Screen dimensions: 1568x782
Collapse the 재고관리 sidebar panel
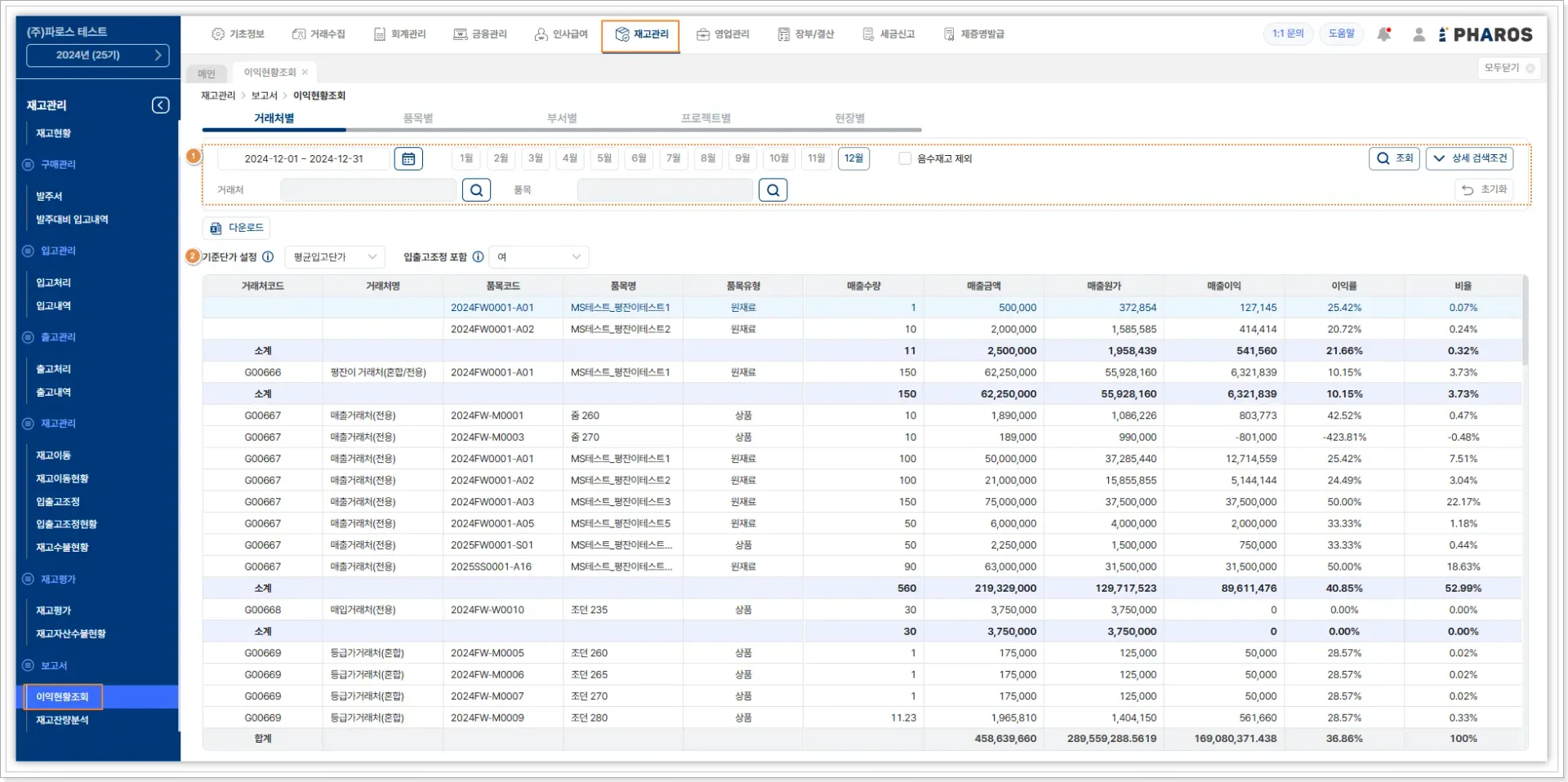pyautogui.click(x=161, y=105)
